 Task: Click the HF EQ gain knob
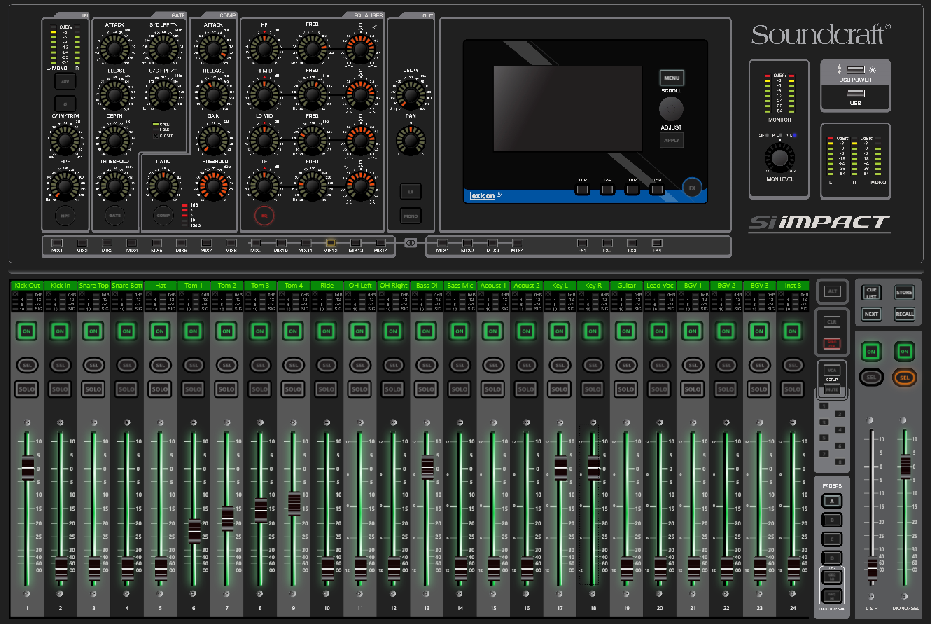click(x=264, y=49)
